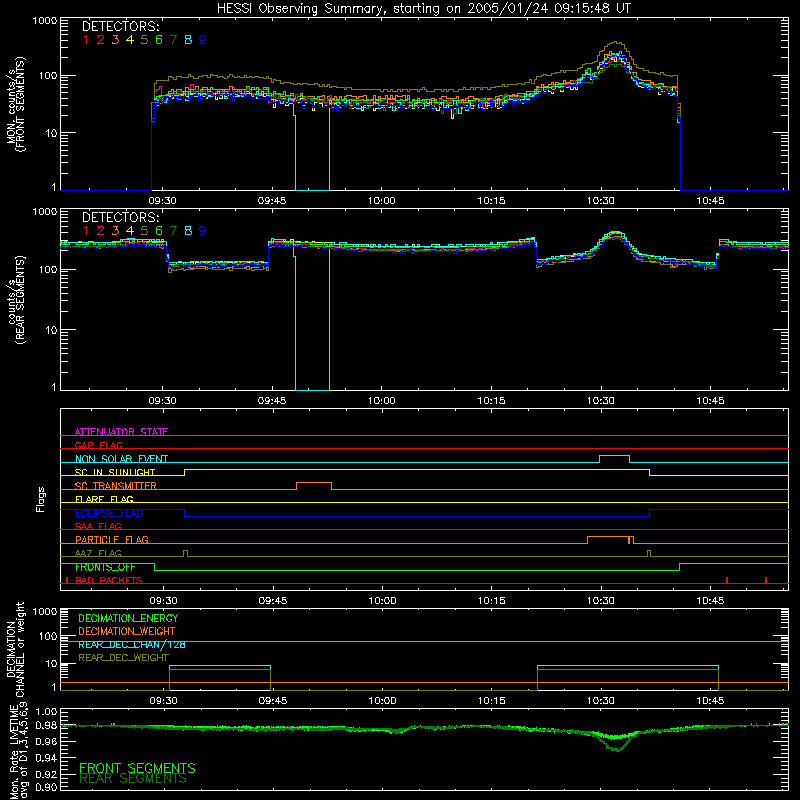This screenshot has height=800, width=800.
Task: Click the 10:00 tick label under front segments plot
Action: pos(382,201)
